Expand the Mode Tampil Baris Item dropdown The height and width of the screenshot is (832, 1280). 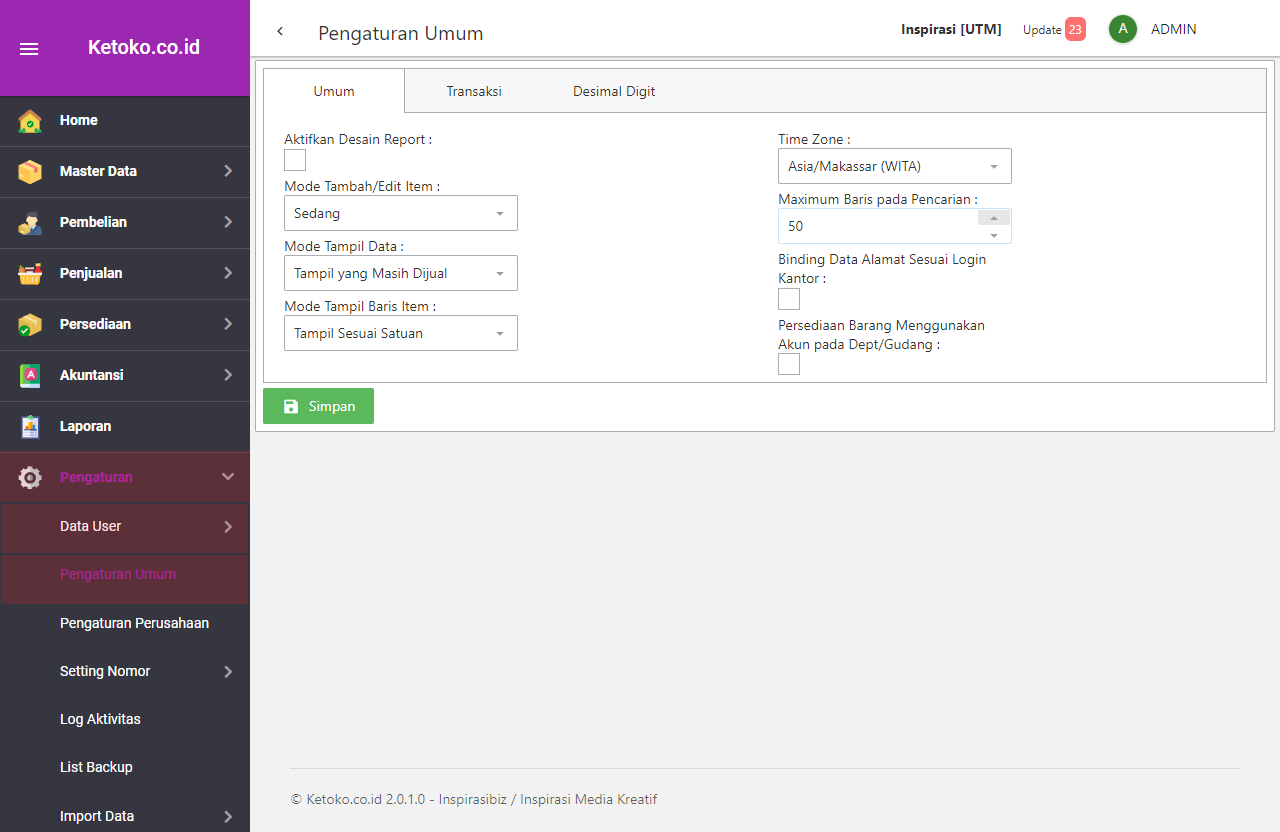click(x=400, y=333)
